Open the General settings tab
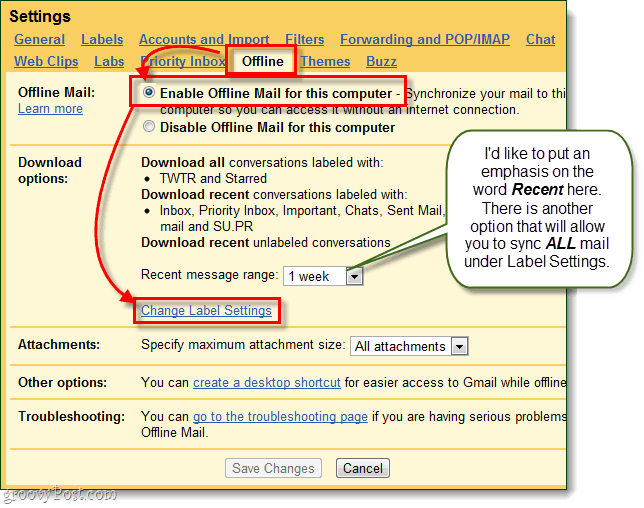The height and width of the screenshot is (508, 644). (x=39, y=39)
